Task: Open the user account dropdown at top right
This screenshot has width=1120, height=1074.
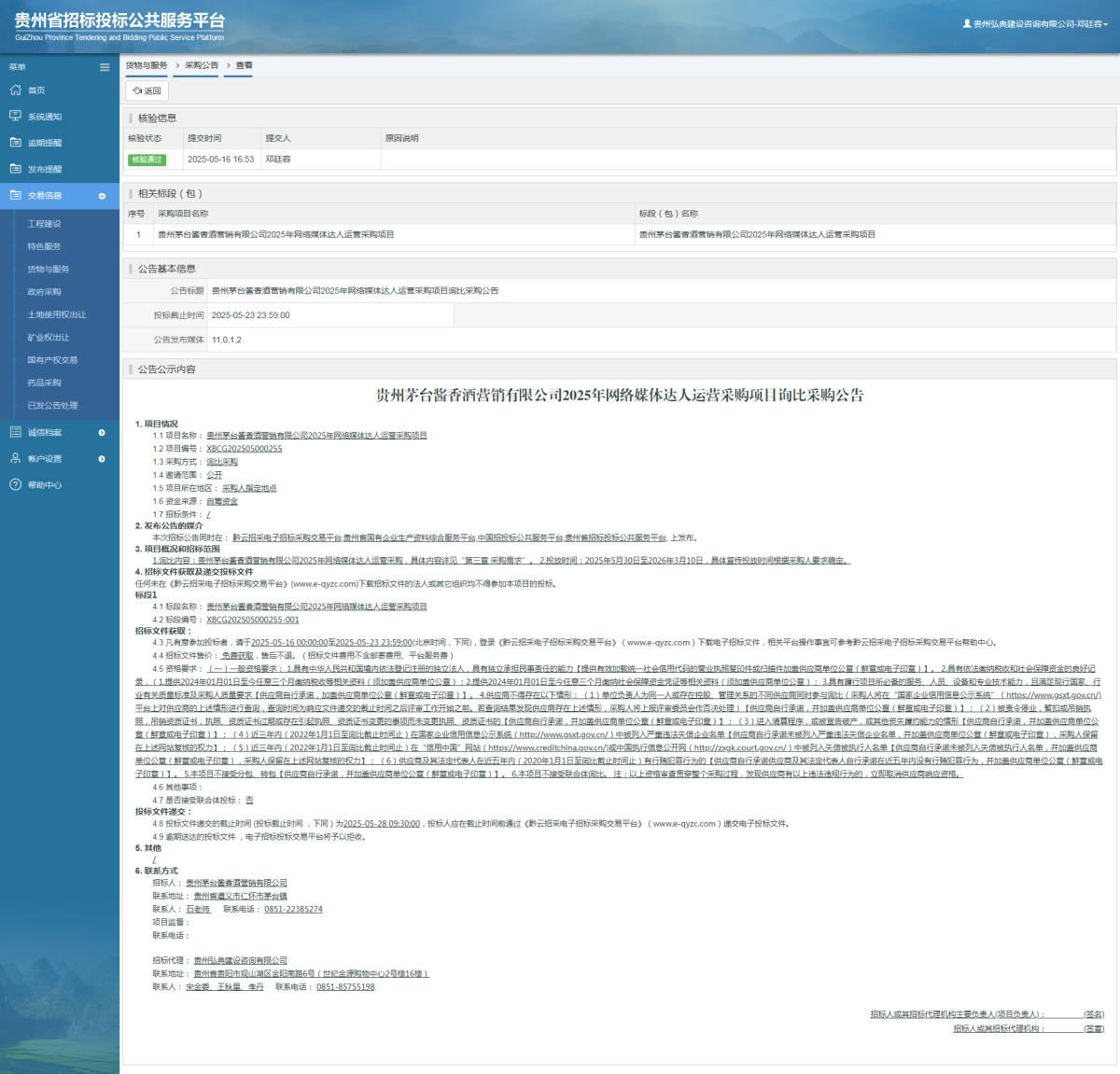Action: point(1035,24)
